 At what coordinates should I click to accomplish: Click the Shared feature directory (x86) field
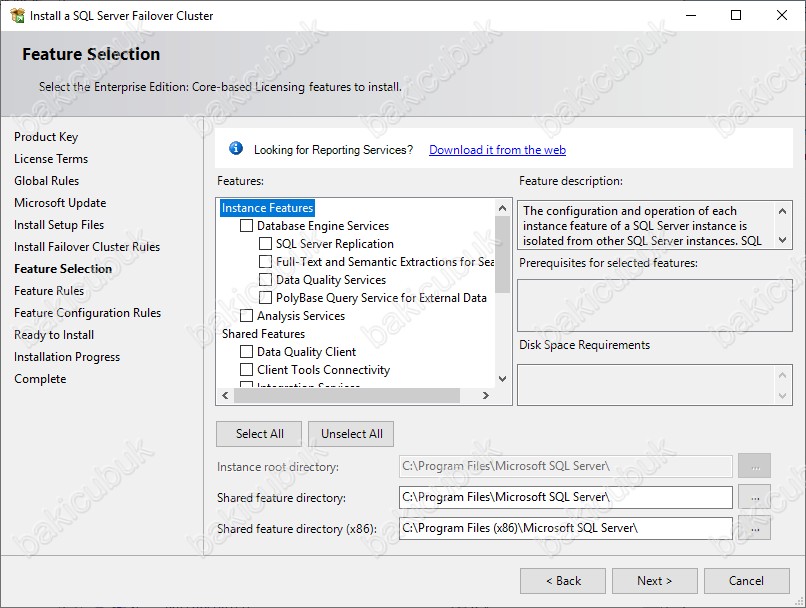(565, 528)
